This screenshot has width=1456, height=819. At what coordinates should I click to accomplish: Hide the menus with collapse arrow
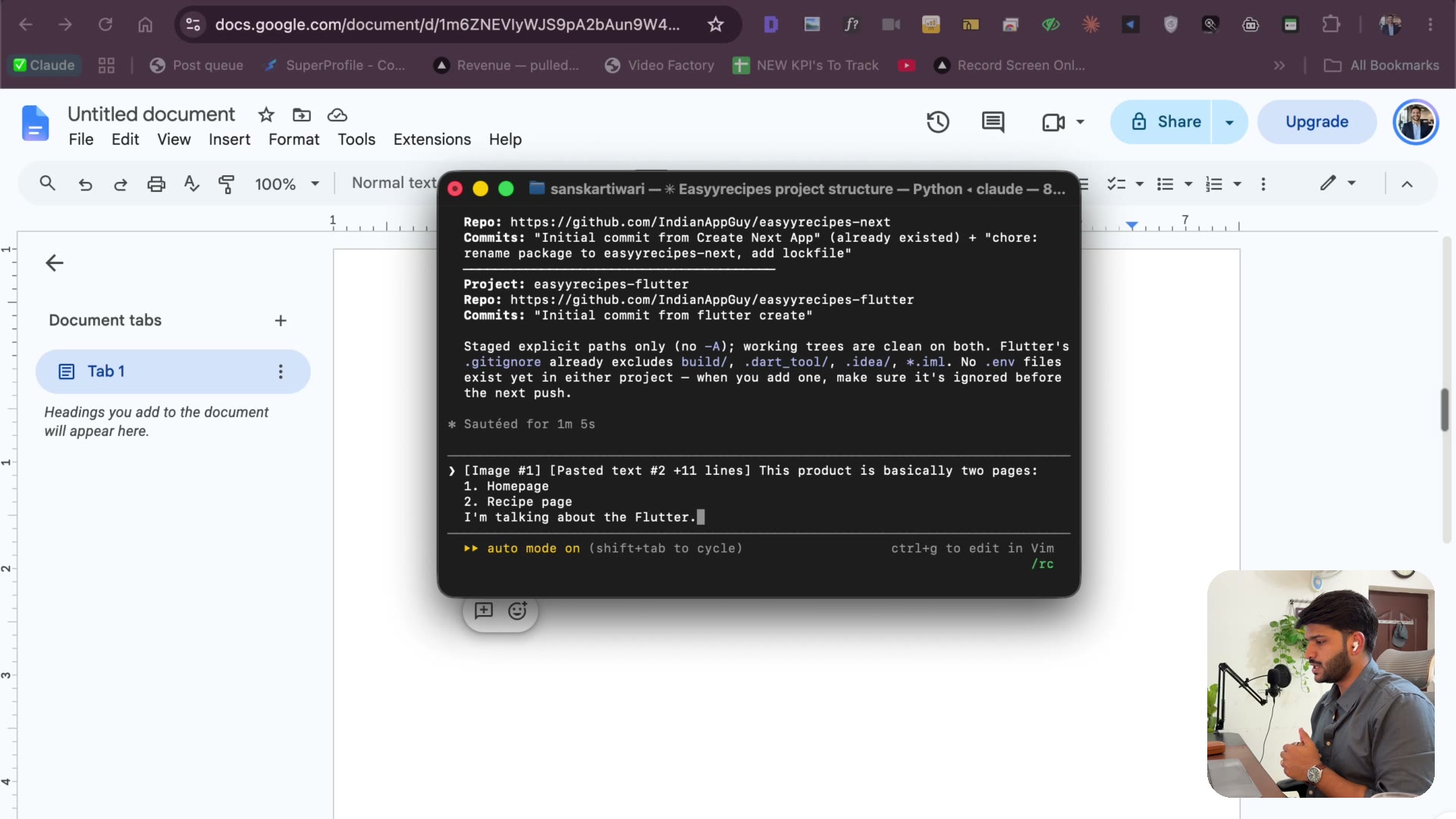(1407, 184)
